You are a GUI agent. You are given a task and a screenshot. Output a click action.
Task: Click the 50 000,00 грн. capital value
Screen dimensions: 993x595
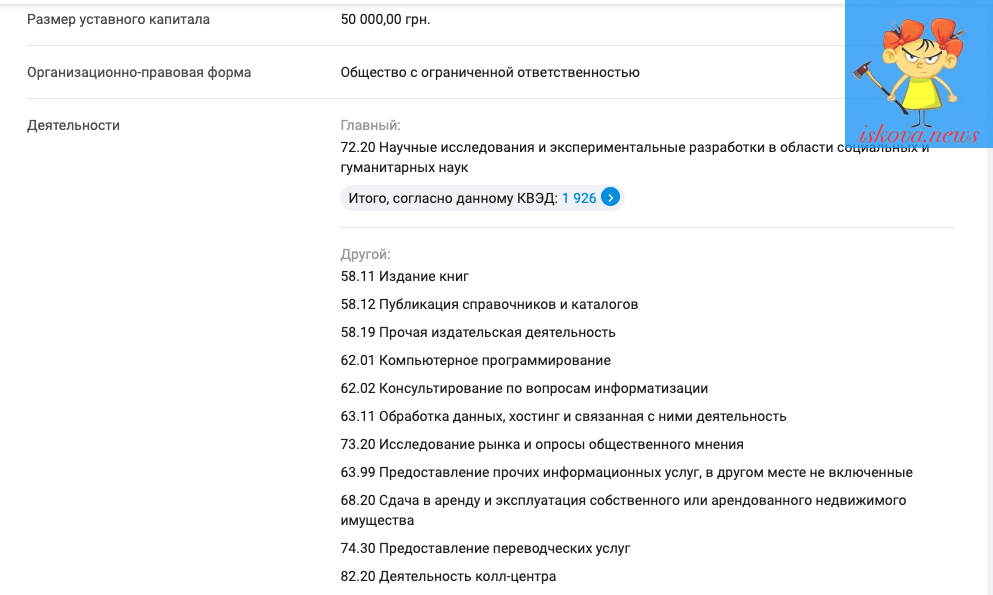point(385,19)
